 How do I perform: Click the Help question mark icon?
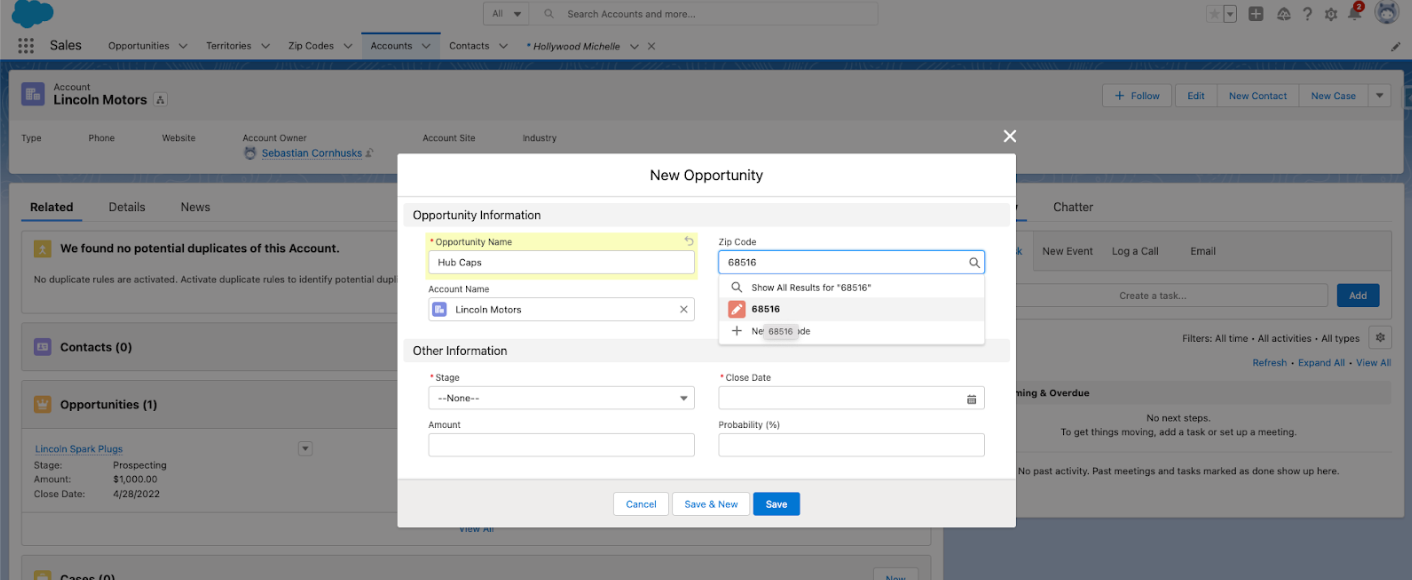click(x=1307, y=14)
